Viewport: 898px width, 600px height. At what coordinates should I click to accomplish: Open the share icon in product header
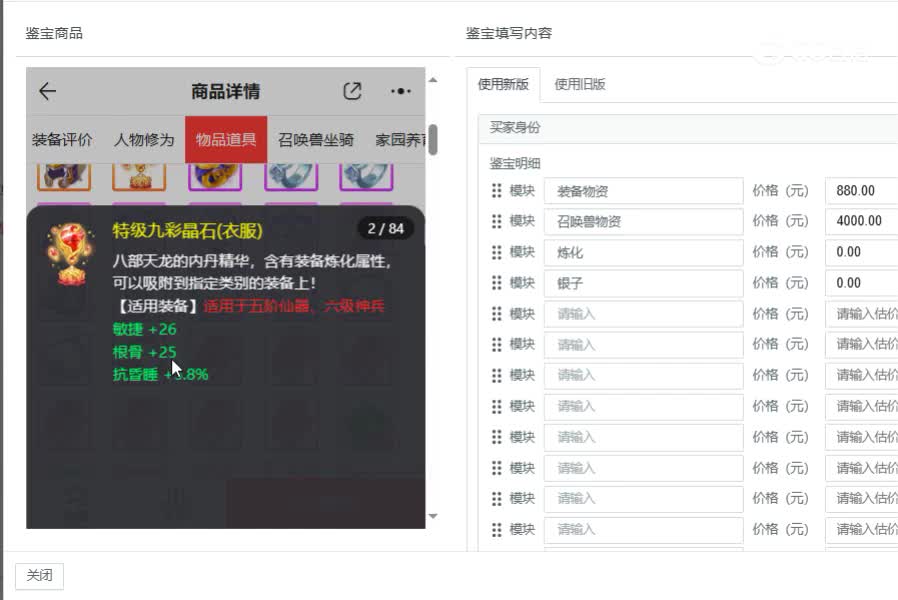(x=352, y=91)
